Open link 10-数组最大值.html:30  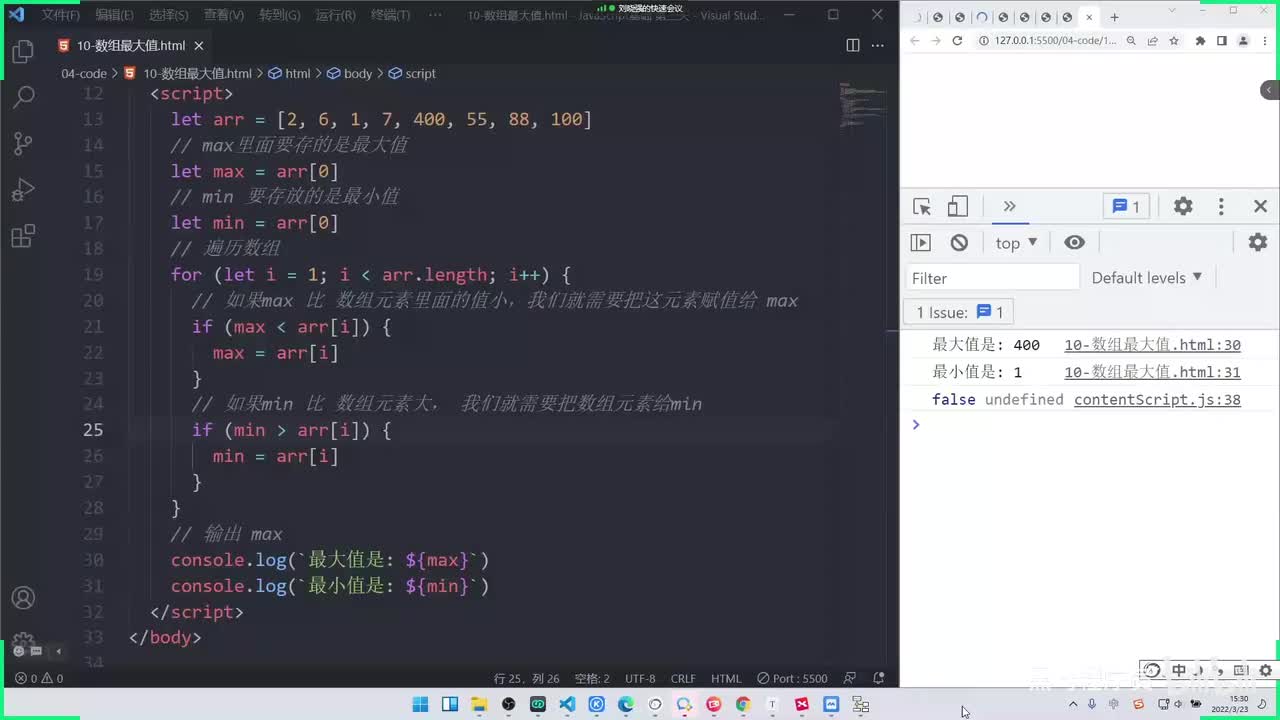click(1152, 345)
